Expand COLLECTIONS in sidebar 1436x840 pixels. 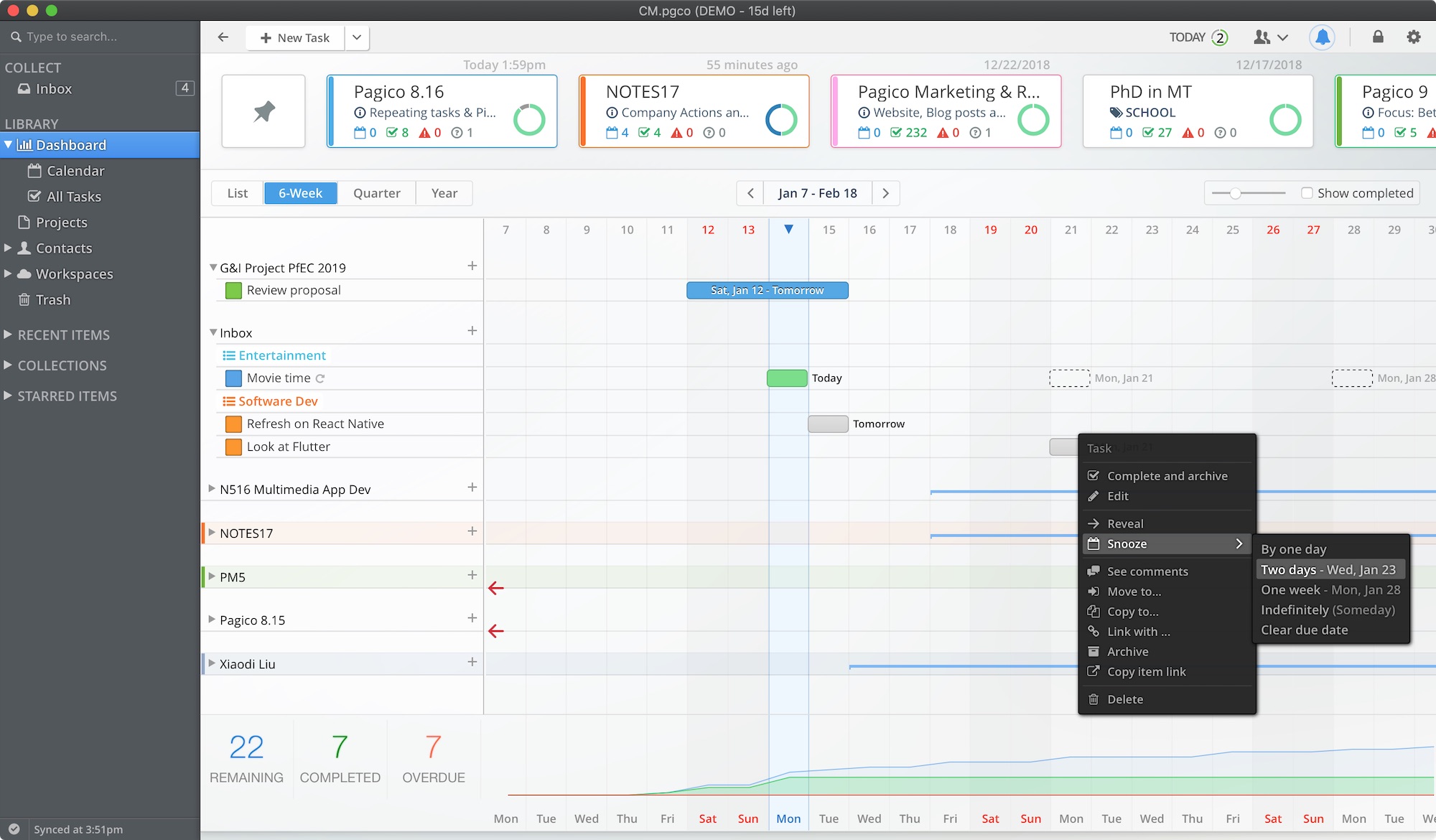pyautogui.click(x=8, y=365)
